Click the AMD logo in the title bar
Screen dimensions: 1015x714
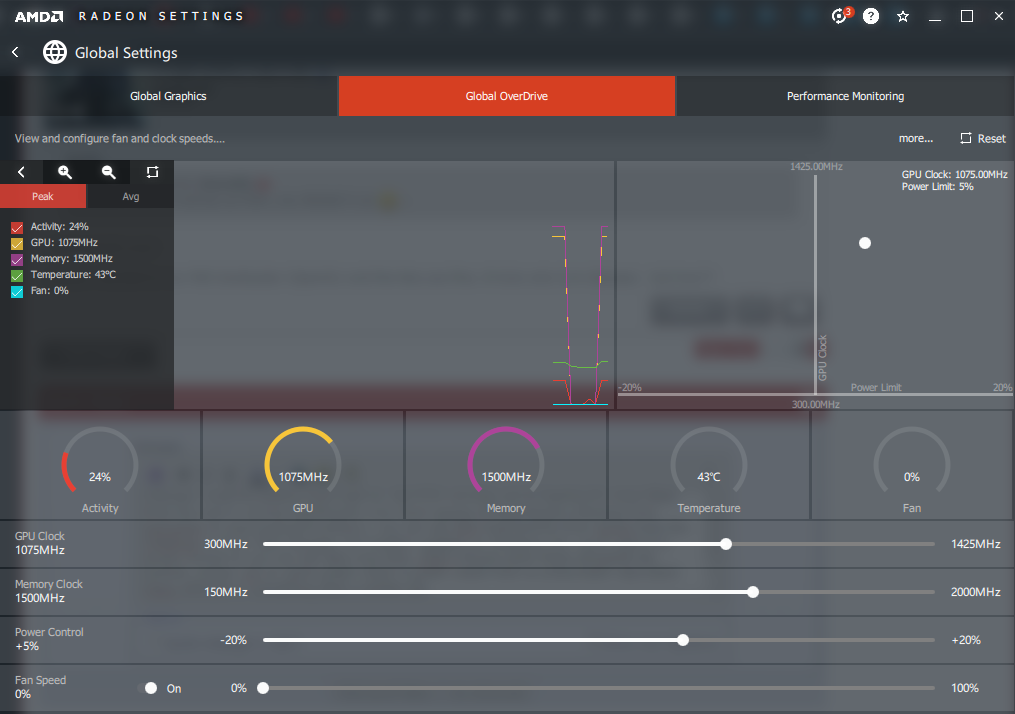tap(39, 16)
